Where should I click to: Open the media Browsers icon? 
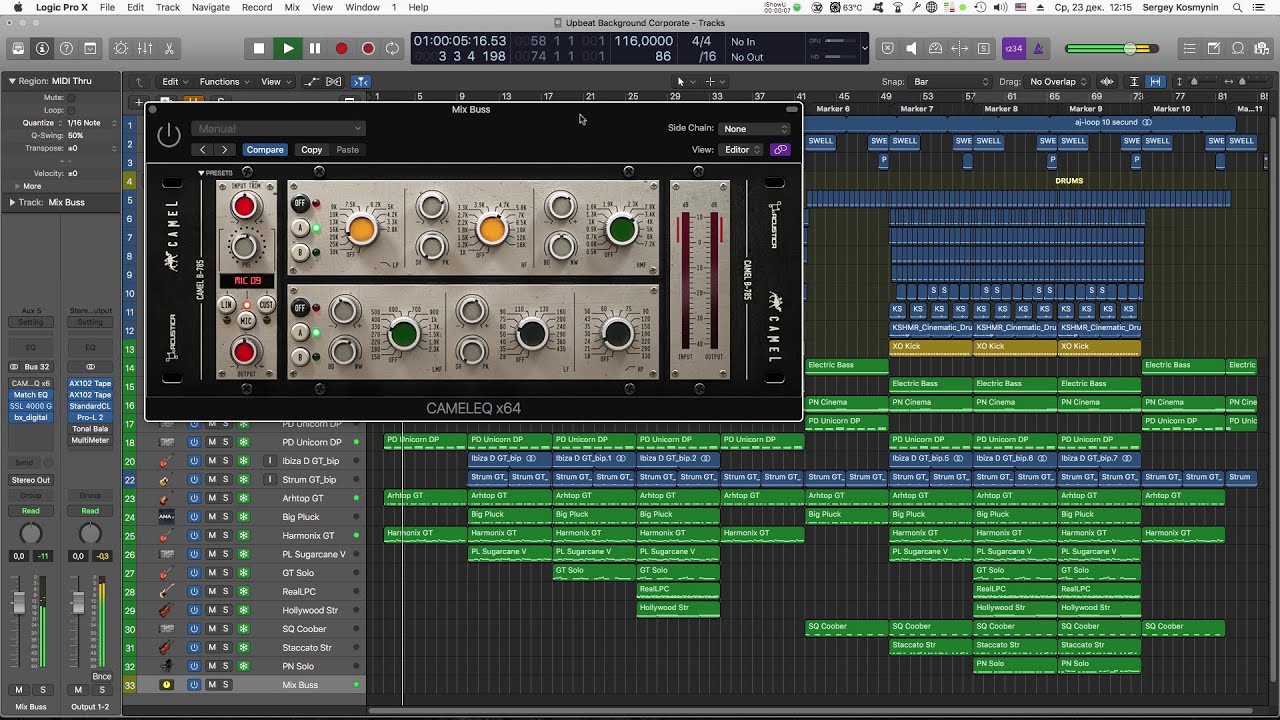pyautogui.click(x=1262, y=48)
